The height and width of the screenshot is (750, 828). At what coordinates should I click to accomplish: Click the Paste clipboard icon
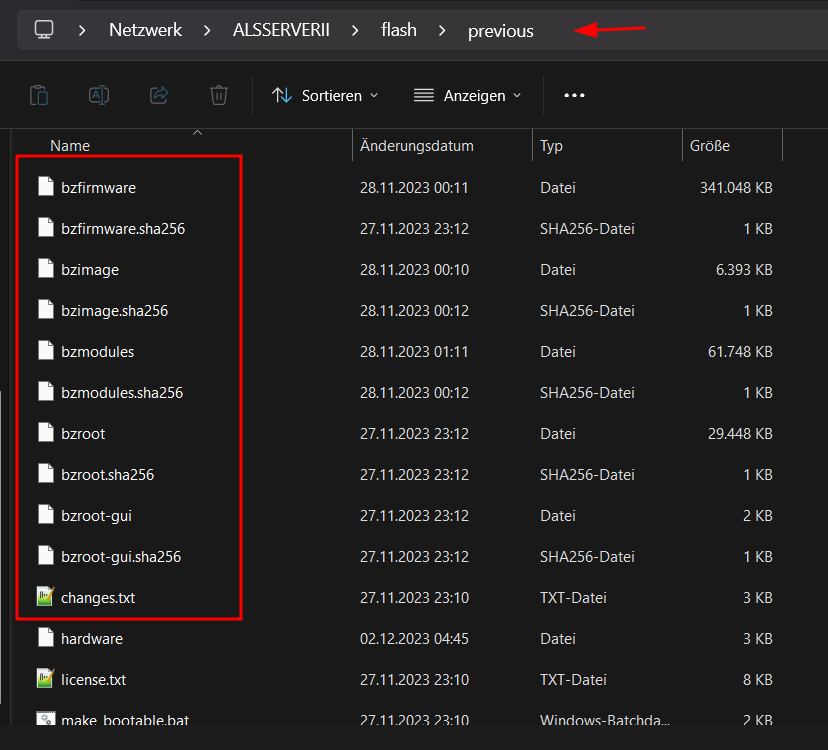pos(39,96)
